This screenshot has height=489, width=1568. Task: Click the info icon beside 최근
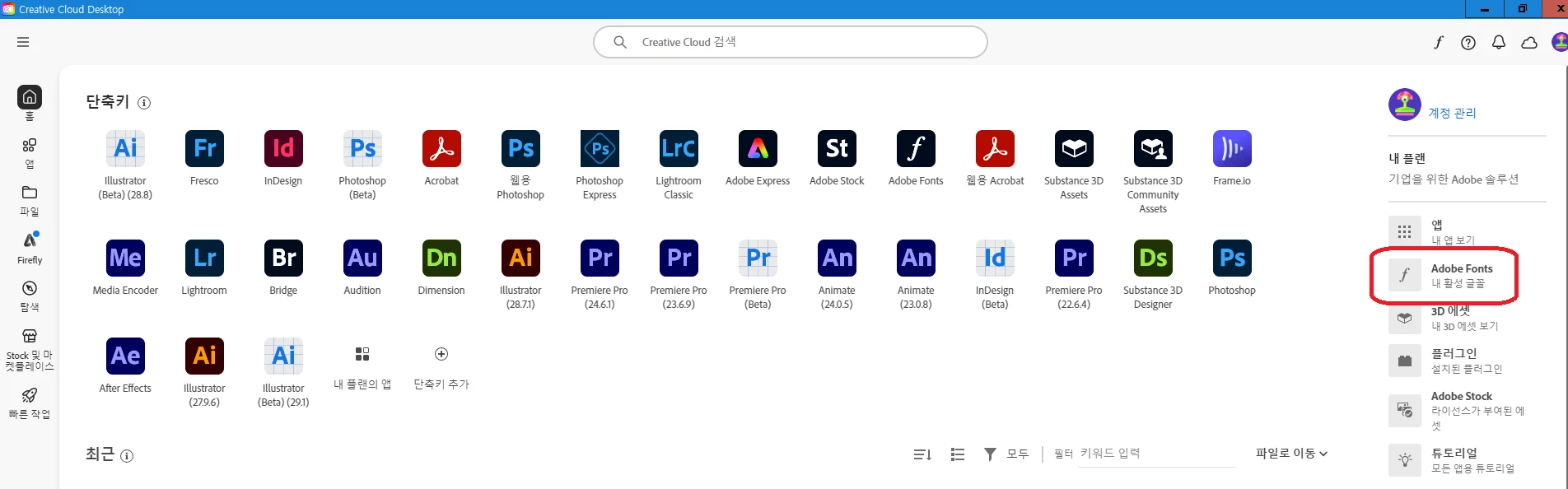[x=127, y=455]
